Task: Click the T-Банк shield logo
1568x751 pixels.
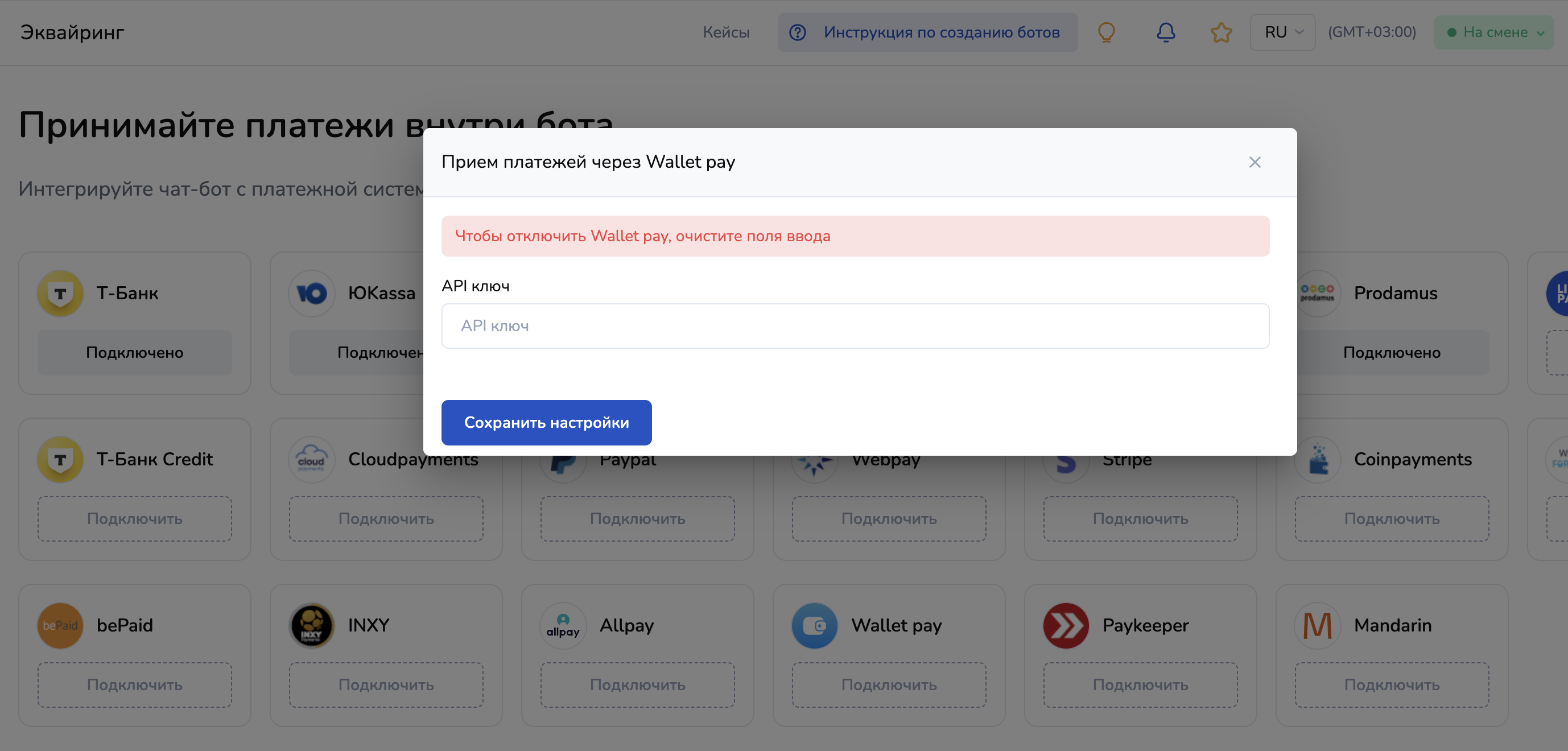Action: coord(60,294)
